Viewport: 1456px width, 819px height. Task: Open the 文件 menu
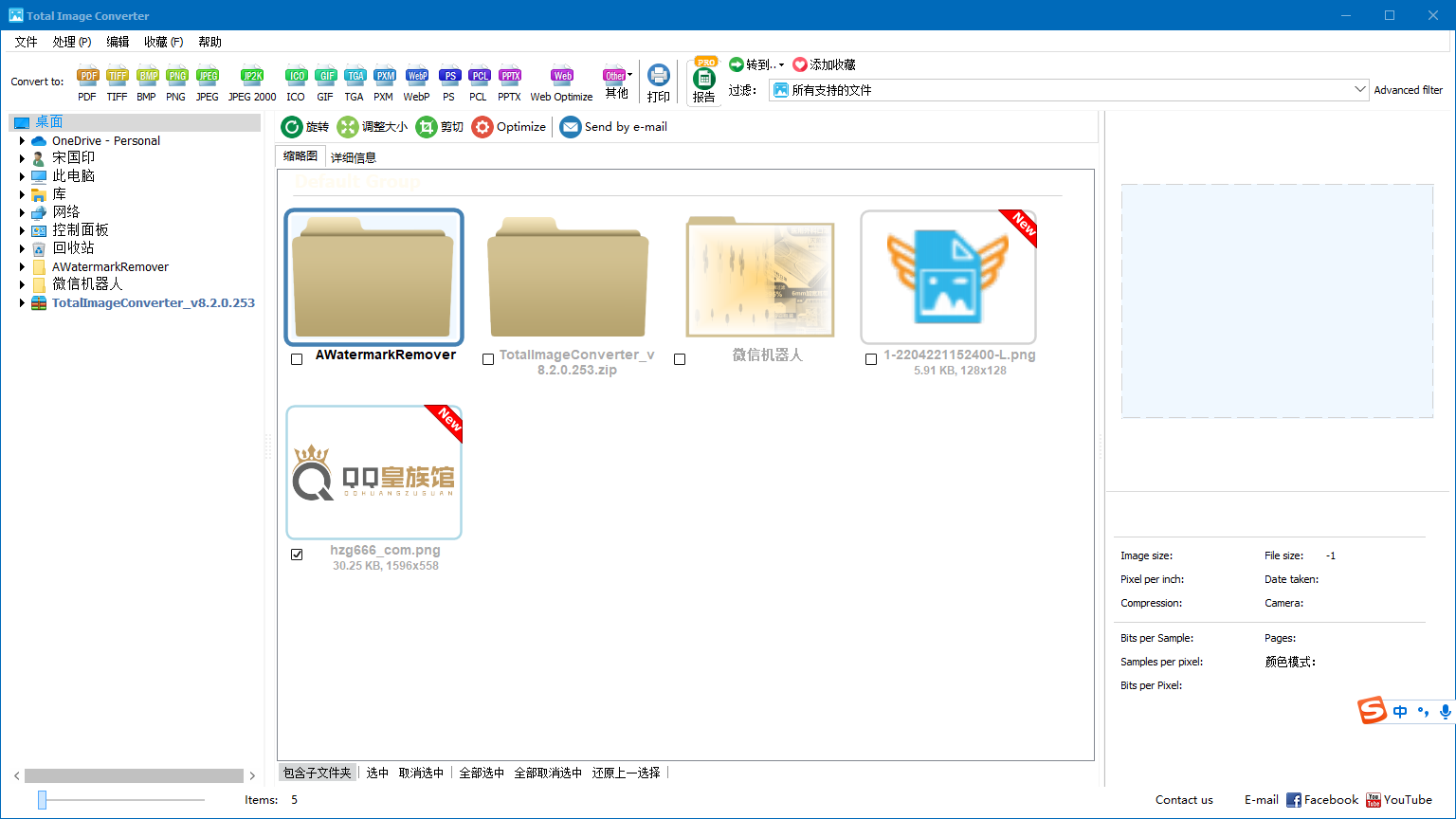[26, 42]
